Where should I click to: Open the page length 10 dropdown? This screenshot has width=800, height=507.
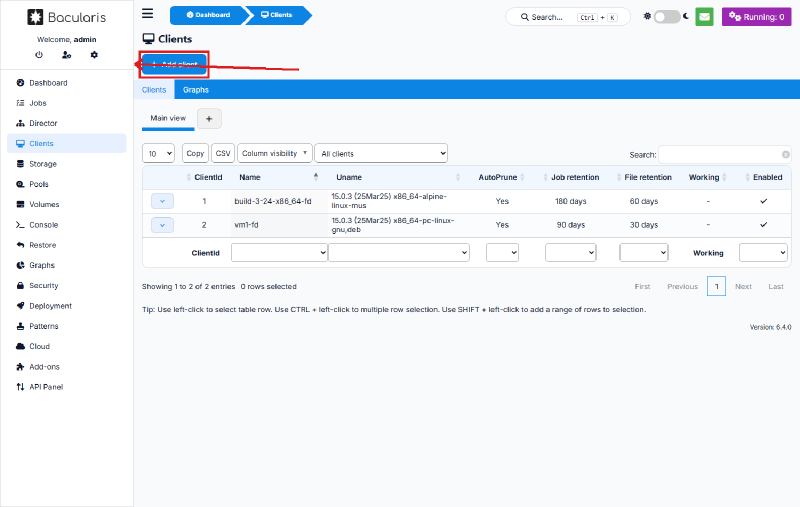158,154
